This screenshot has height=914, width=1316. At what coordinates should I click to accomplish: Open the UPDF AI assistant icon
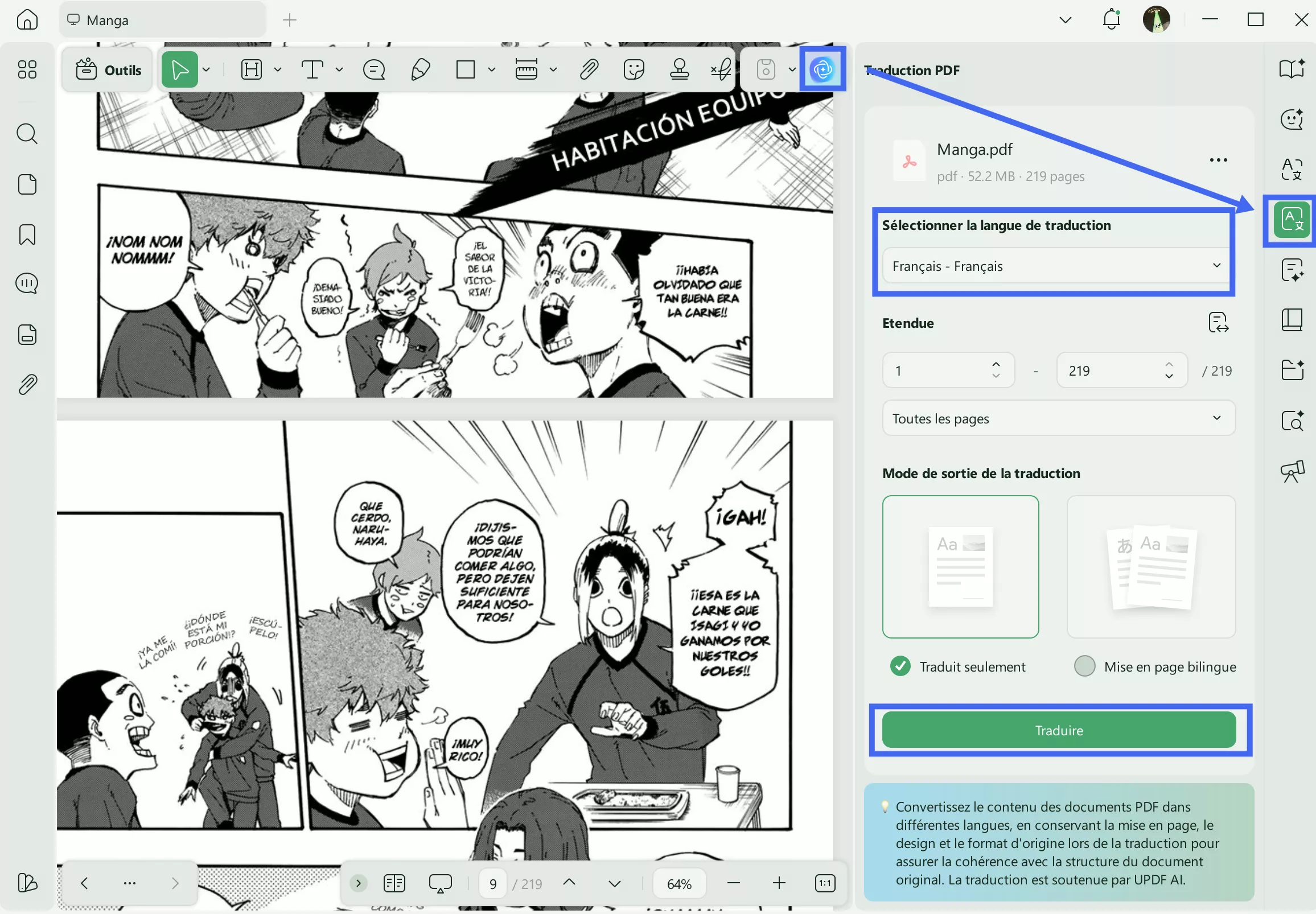tap(822, 69)
